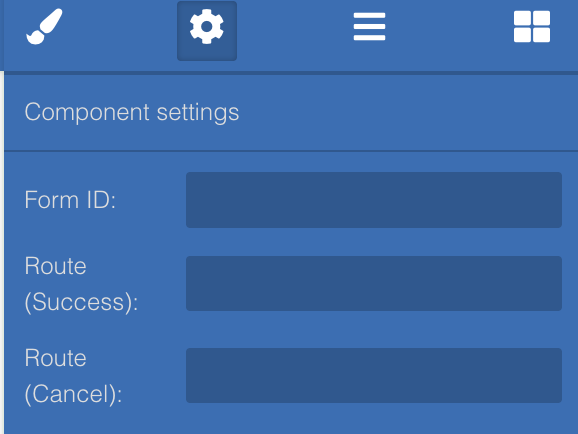Click the separator line below Component settings
578x434 pixels.
point(291,151)
